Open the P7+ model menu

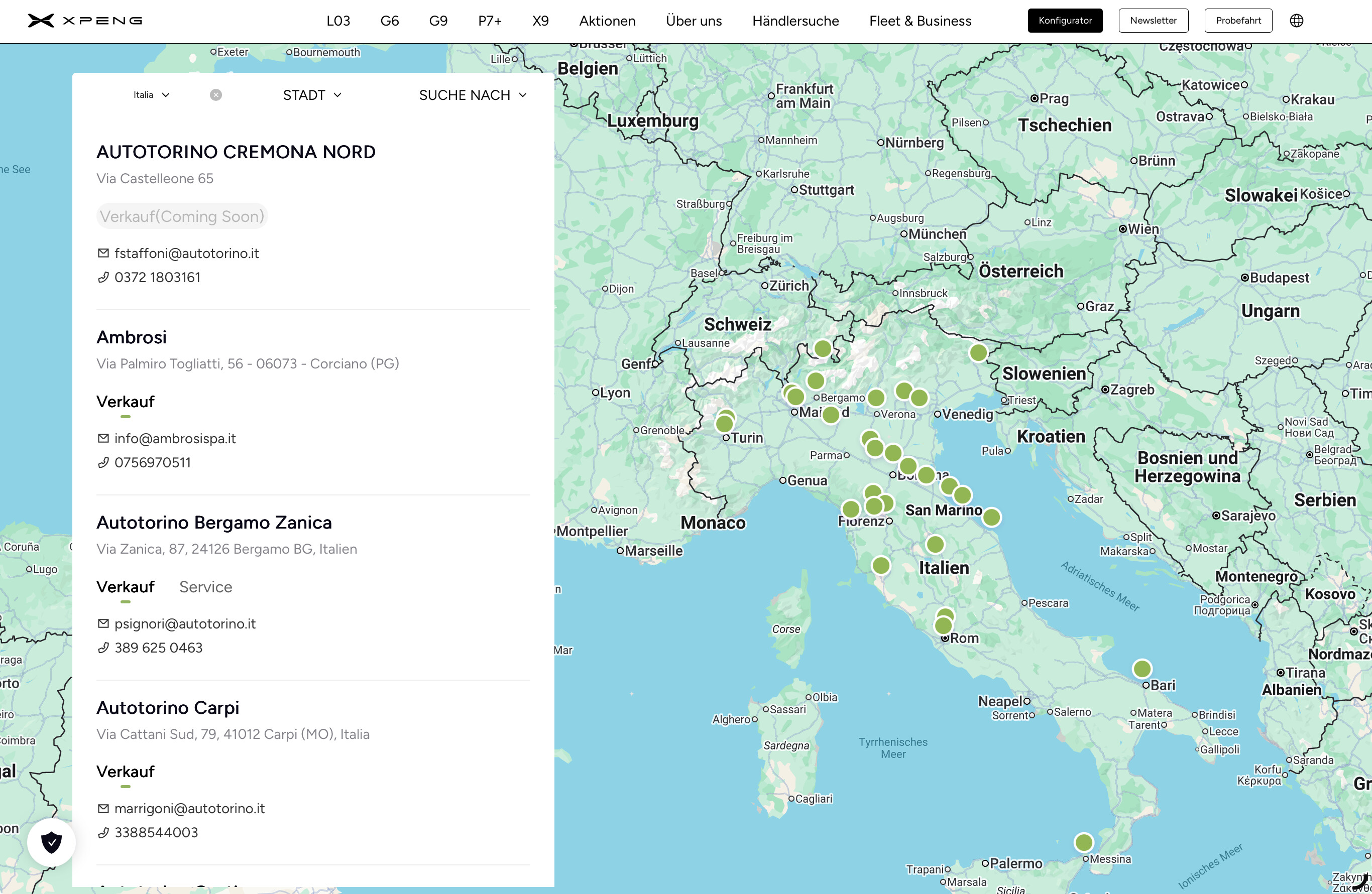490,21
